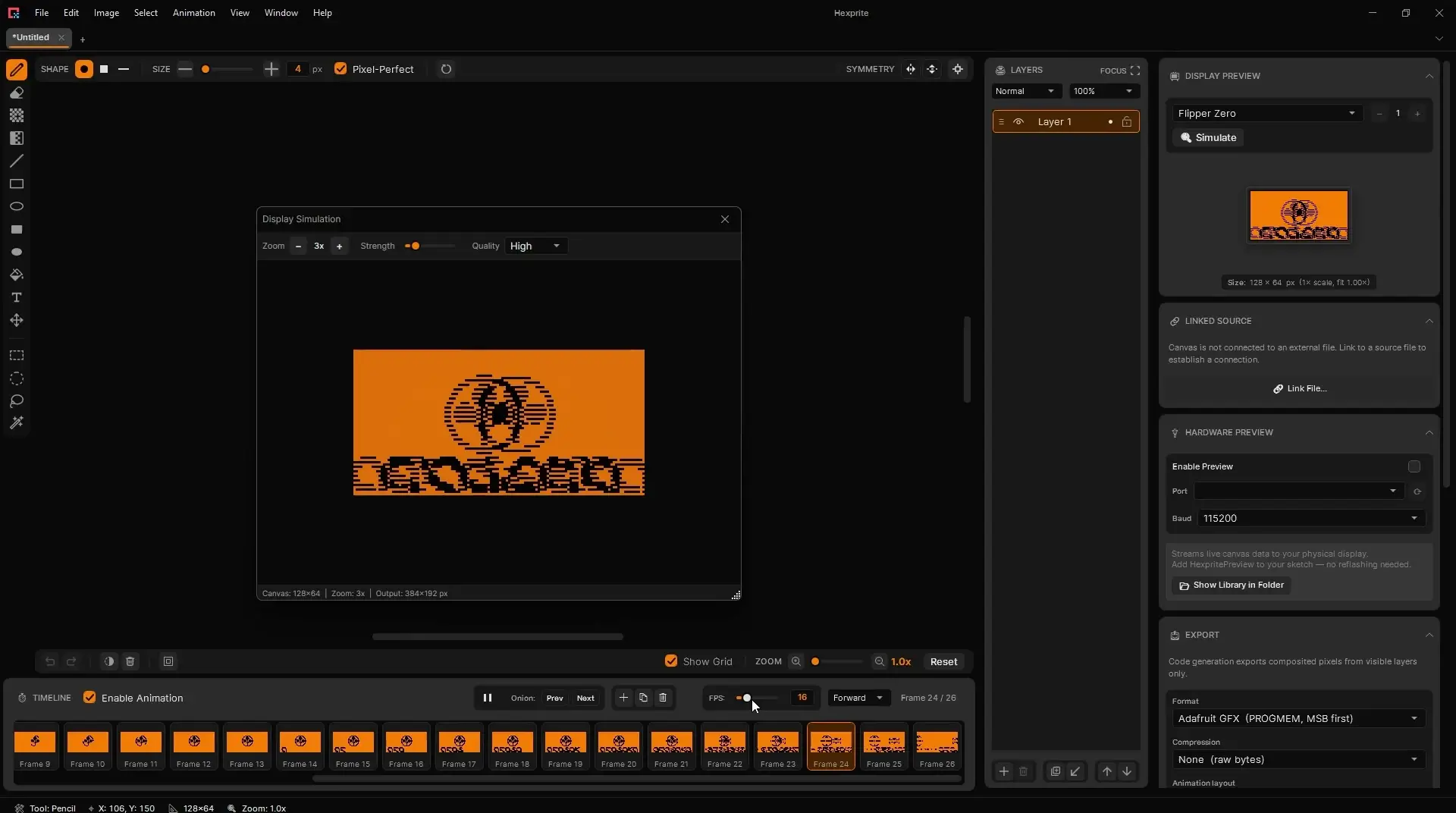Disable the Enable Animation checkbox

tap(89, 698)
